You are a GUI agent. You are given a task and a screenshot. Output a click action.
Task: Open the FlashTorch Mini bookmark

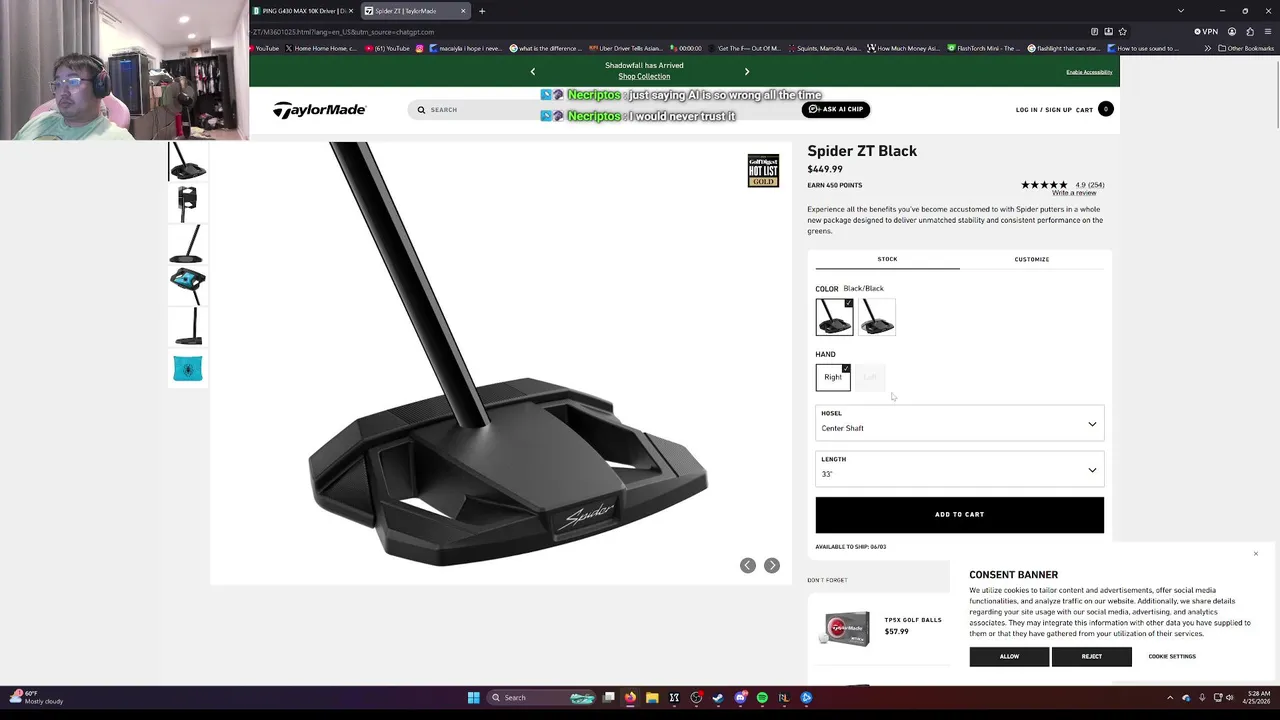[985, 48]
